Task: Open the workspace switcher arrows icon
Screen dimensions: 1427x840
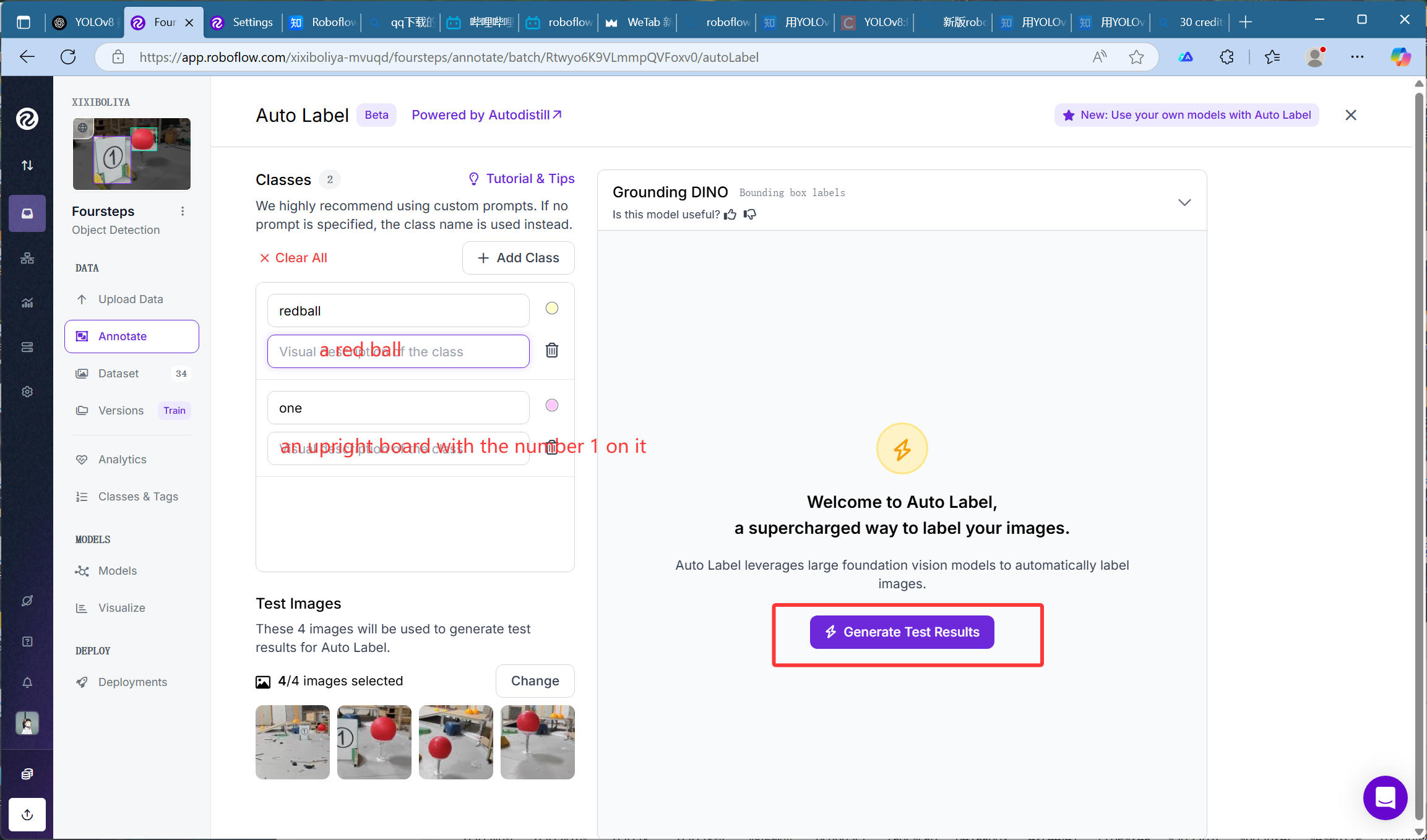Action: coord(27,165)
